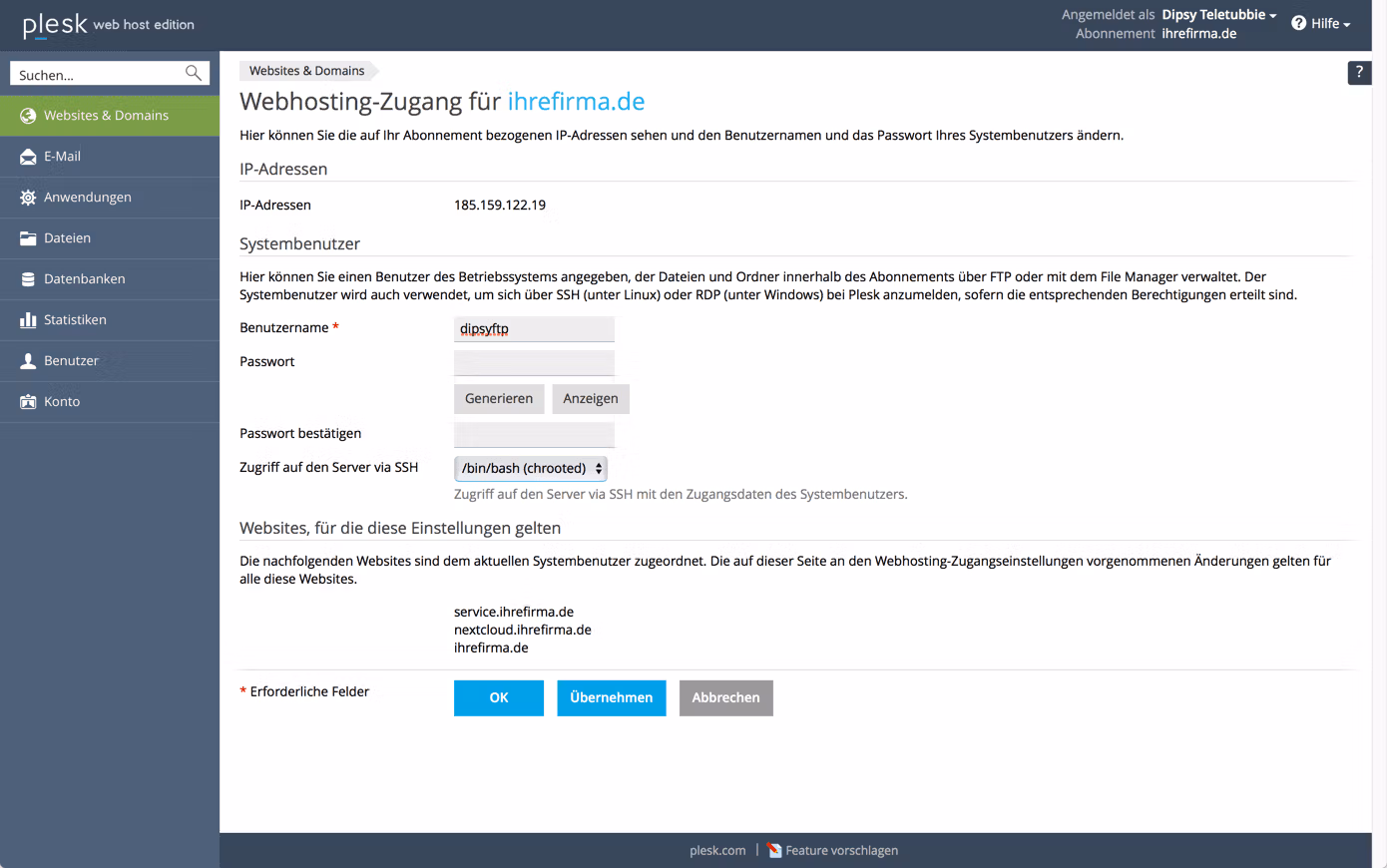This screenshot has height=868, width=1387.
Task: Open the SSH shell access dropdown
Action: (530, 468)
